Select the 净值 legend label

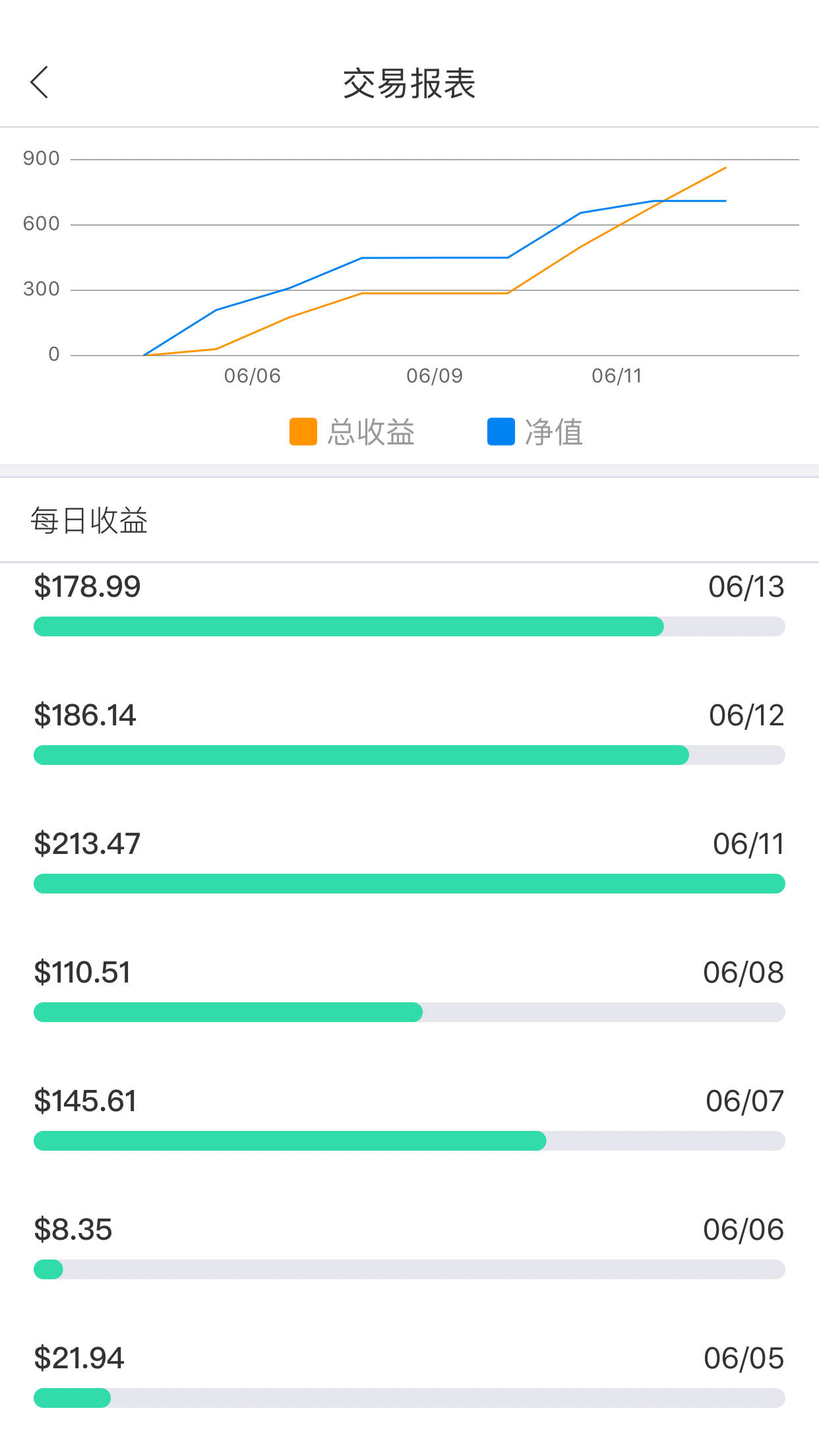(x=554, y=433)
